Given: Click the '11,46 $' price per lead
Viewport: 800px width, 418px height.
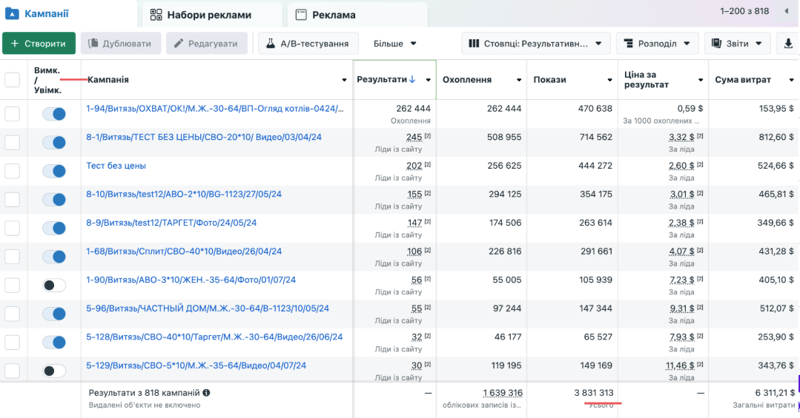Looking at the screenshot, I should coord(680,366).
